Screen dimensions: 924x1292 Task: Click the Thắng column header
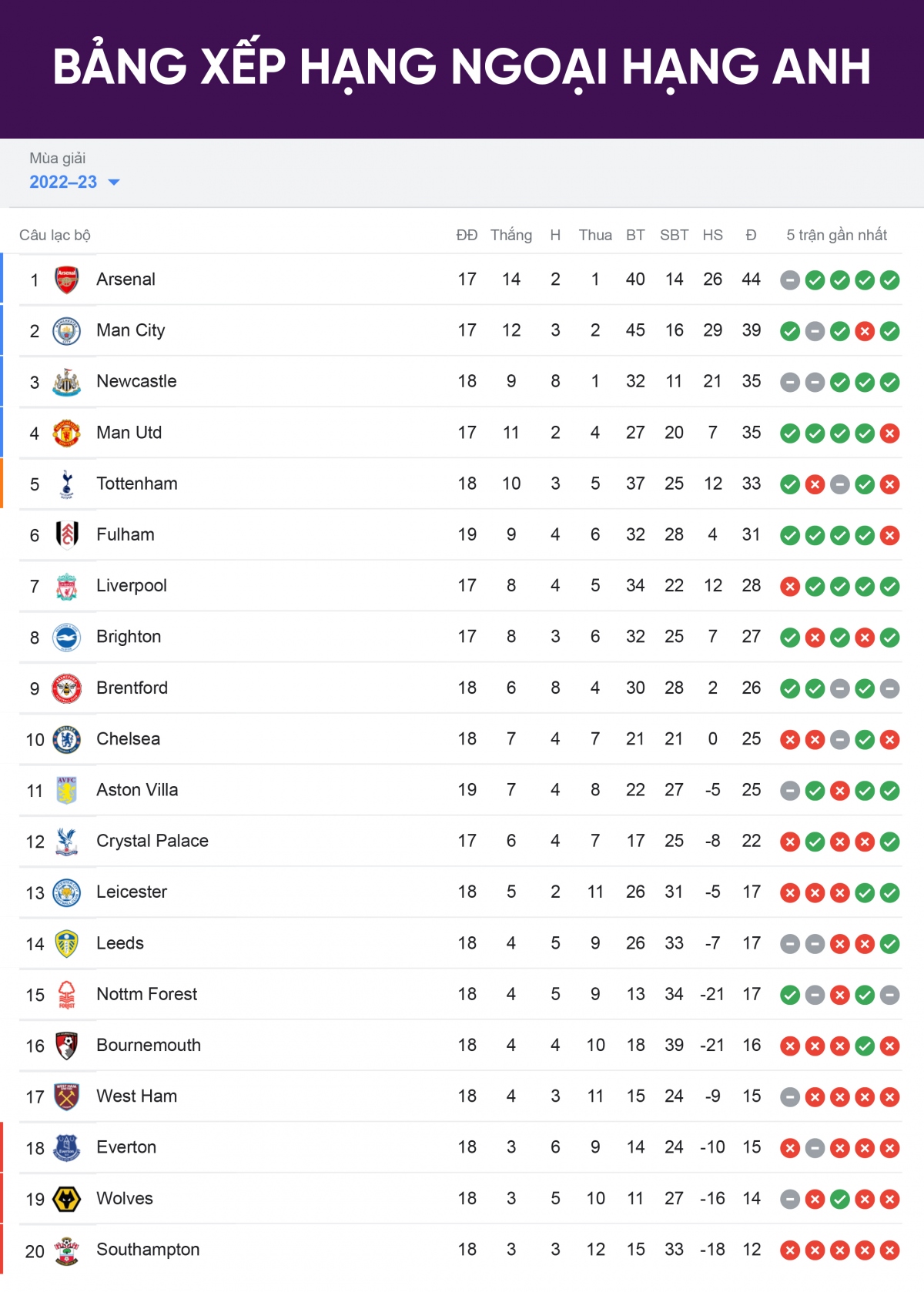click(511, 235)
